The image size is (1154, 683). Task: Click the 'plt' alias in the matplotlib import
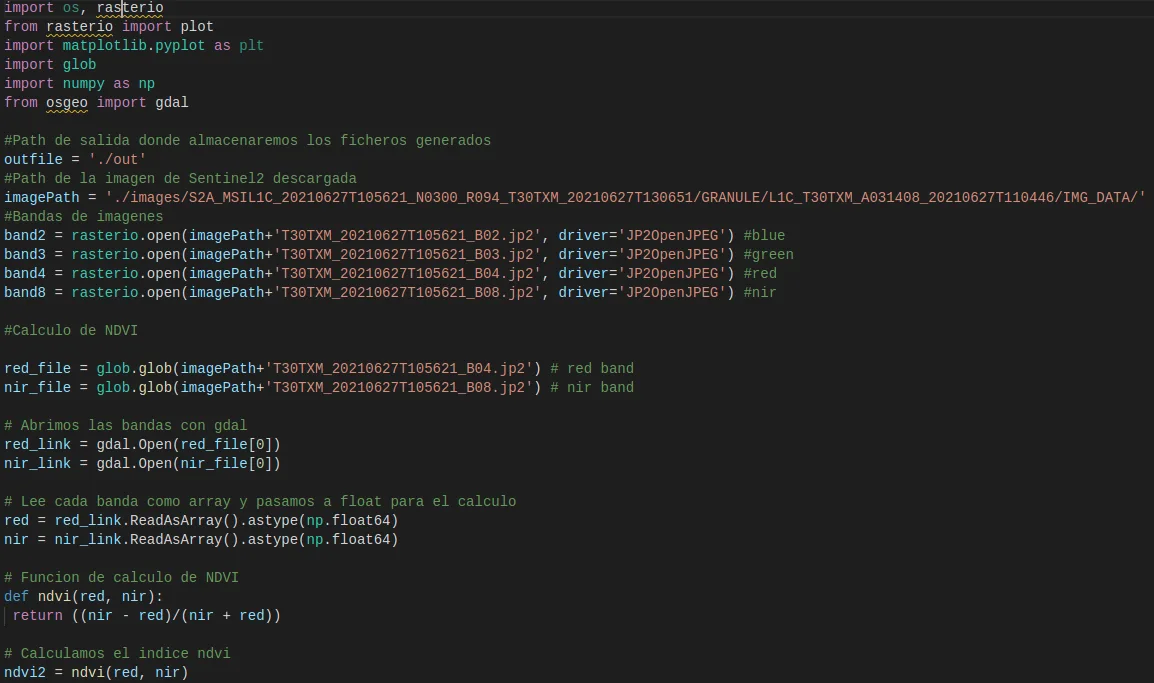(x=251, y=46)
